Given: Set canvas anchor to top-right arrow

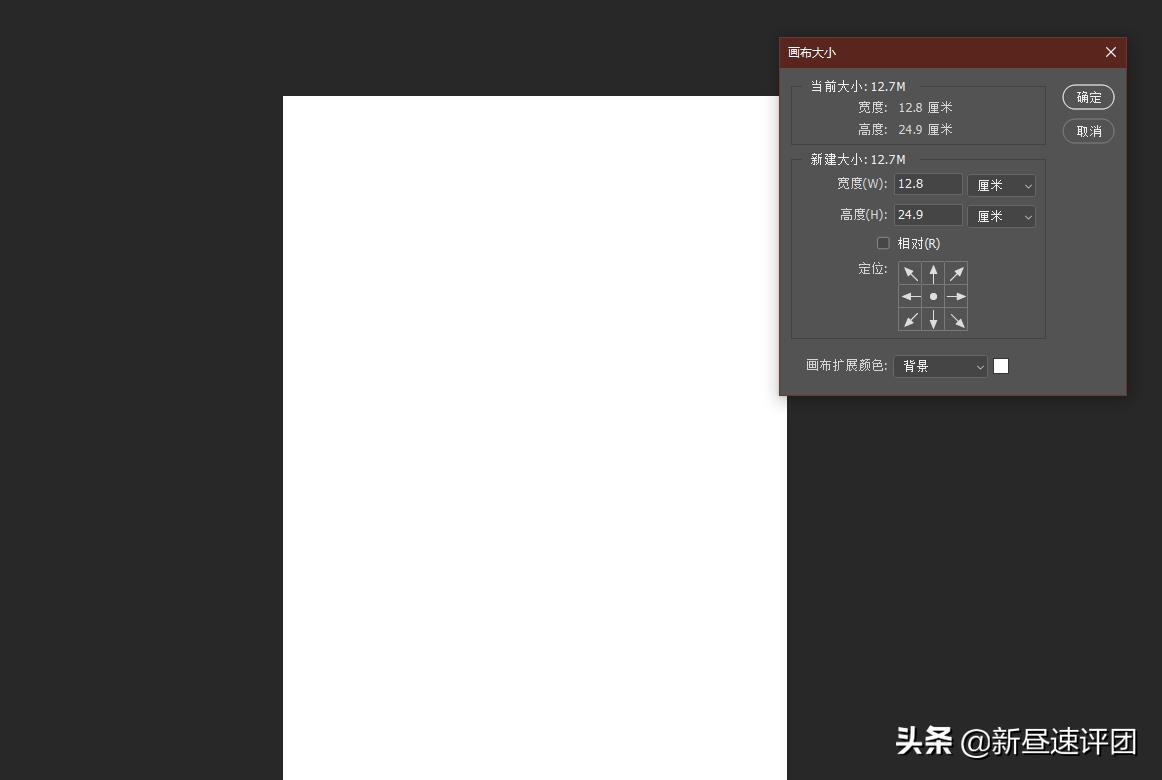Looking at the screenshot, I should (x=956, y=272).
